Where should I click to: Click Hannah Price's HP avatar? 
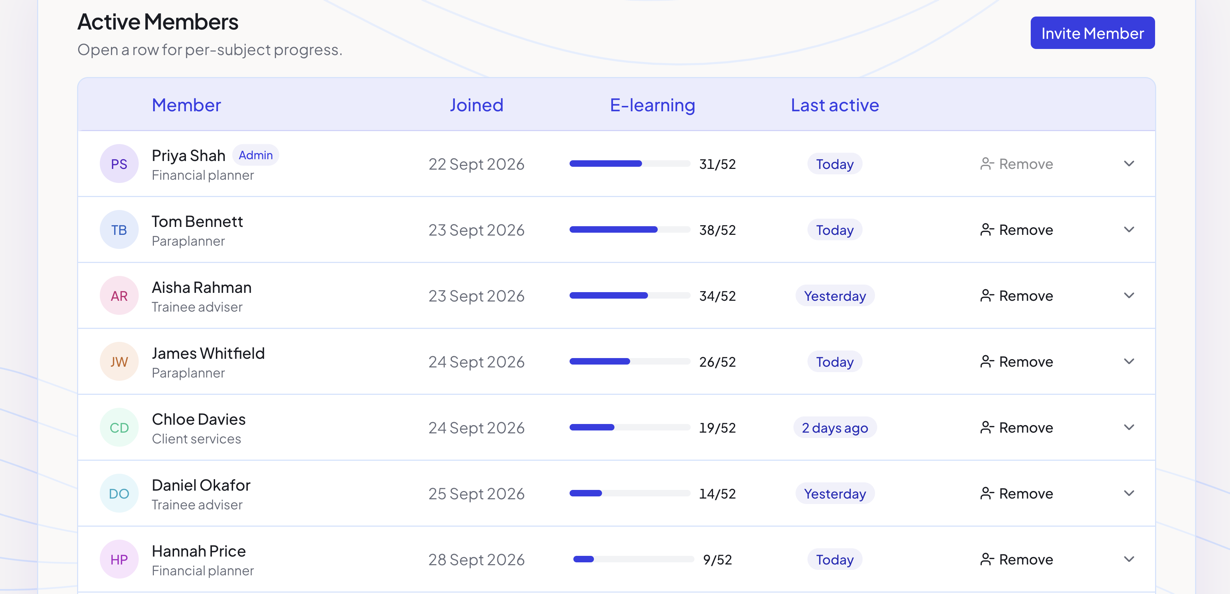click(119, 560)
